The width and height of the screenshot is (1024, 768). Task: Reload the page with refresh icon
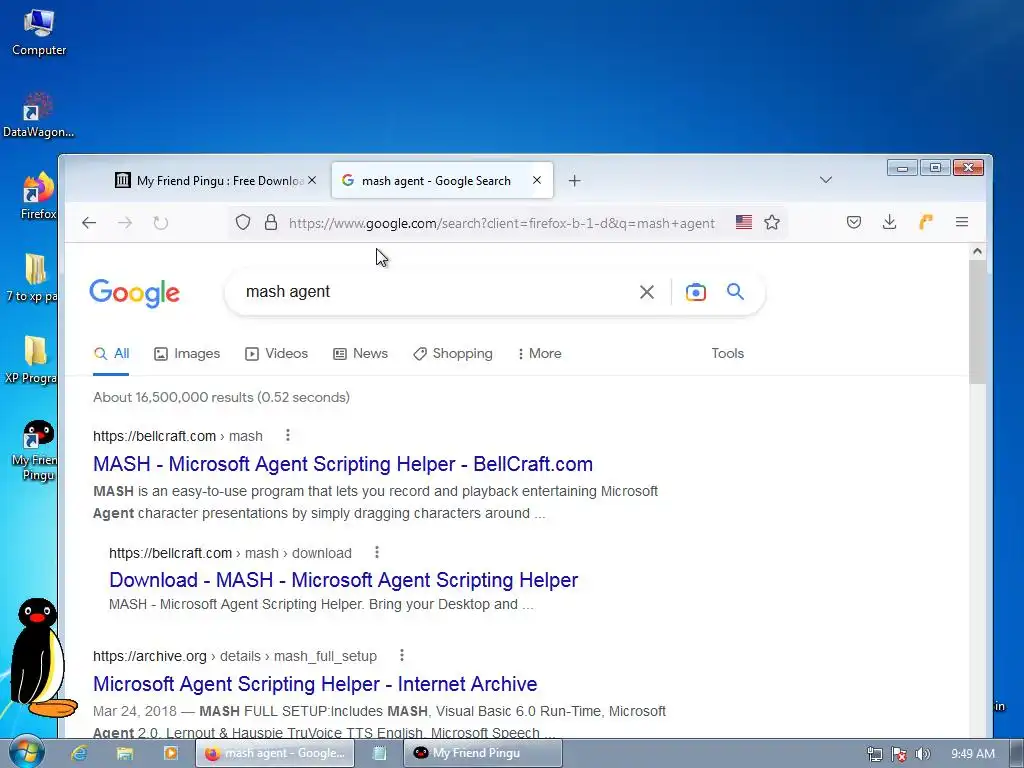(161, 223)
